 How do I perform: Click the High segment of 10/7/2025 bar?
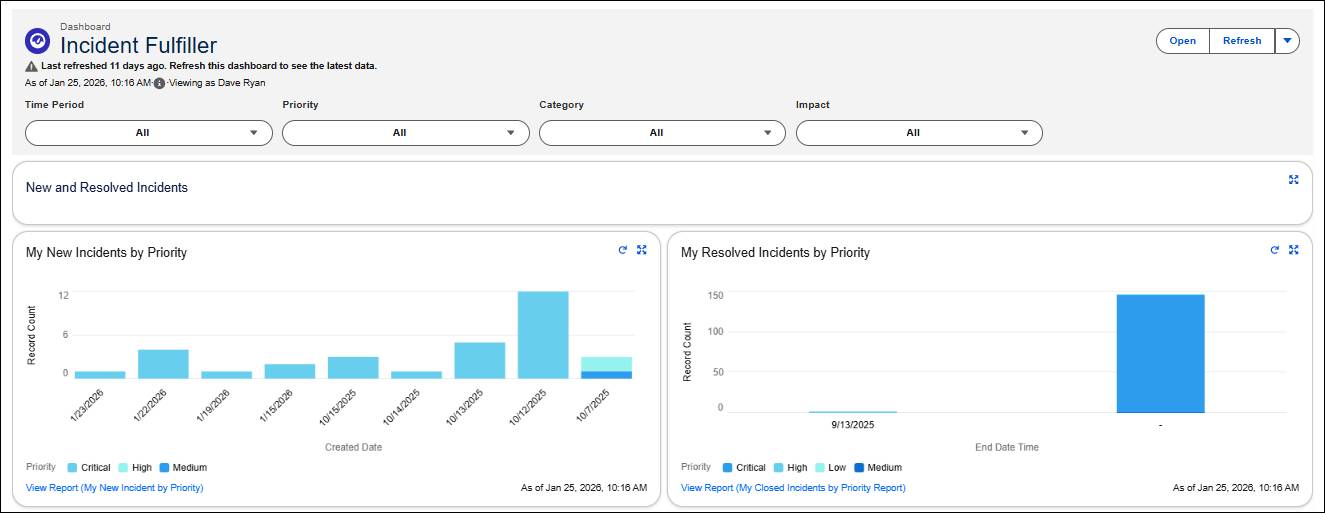click(x=607, y=364)
